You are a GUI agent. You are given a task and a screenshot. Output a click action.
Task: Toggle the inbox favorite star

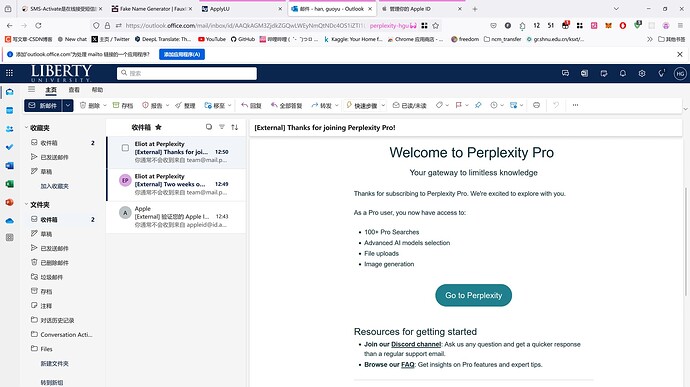pos(158,127)
